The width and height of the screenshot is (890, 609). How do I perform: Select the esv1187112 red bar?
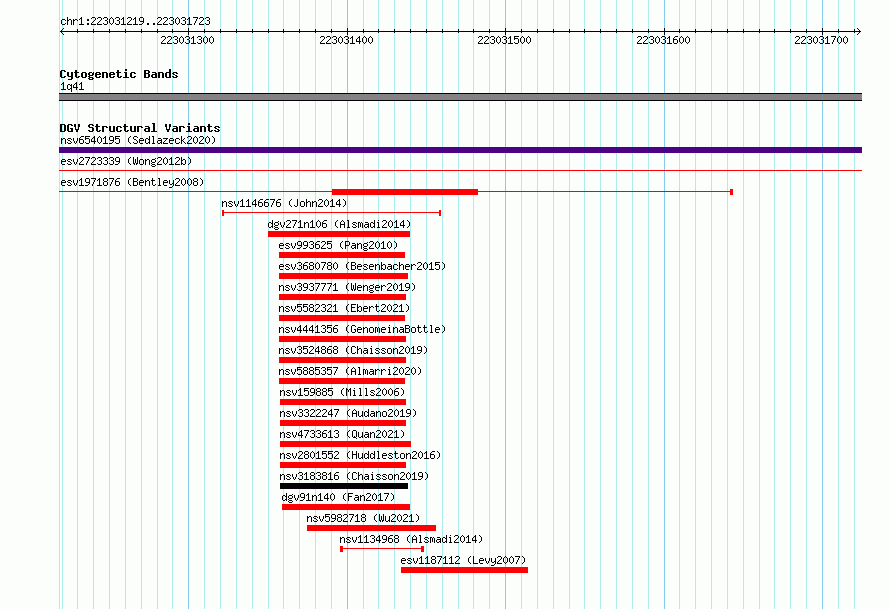464,570
